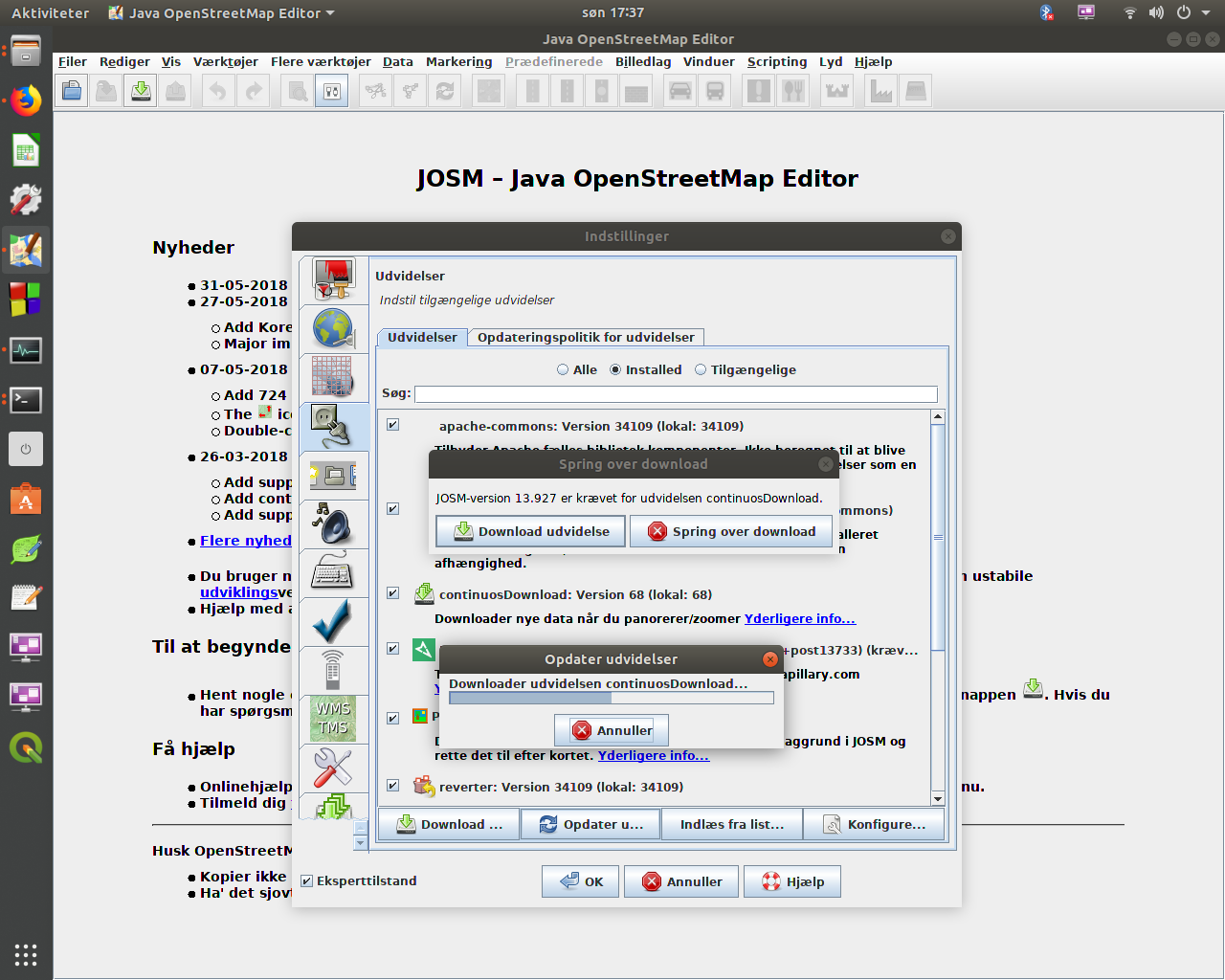Viewport: 1225px width, 980px height.
Task: Click scroll-down arrow of settings tab list
Action: point(361,843)
